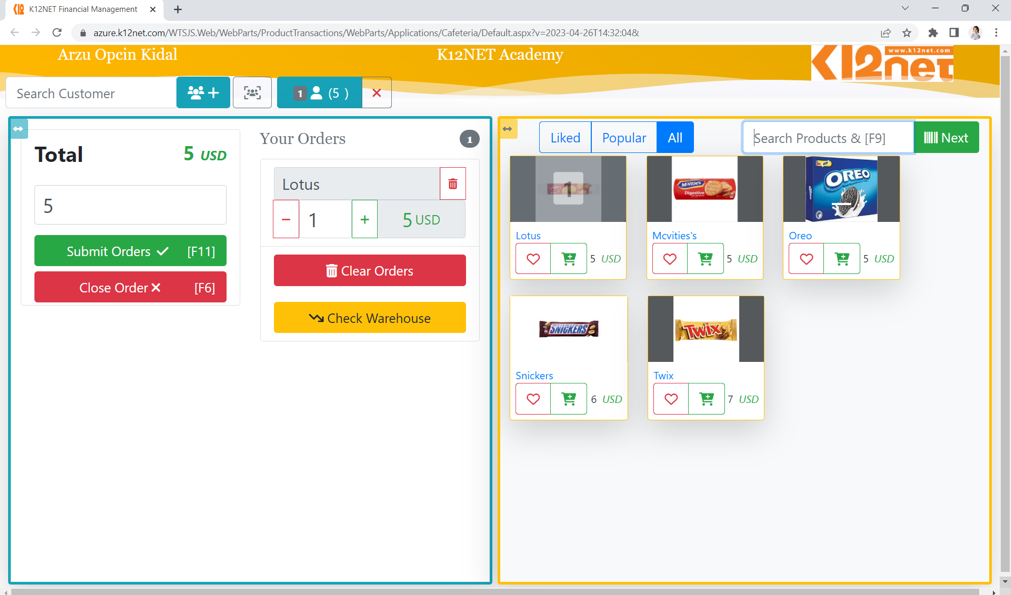Add Mcvities's to cart
This screenshot has height=595, width=1011.
[705, 259]
